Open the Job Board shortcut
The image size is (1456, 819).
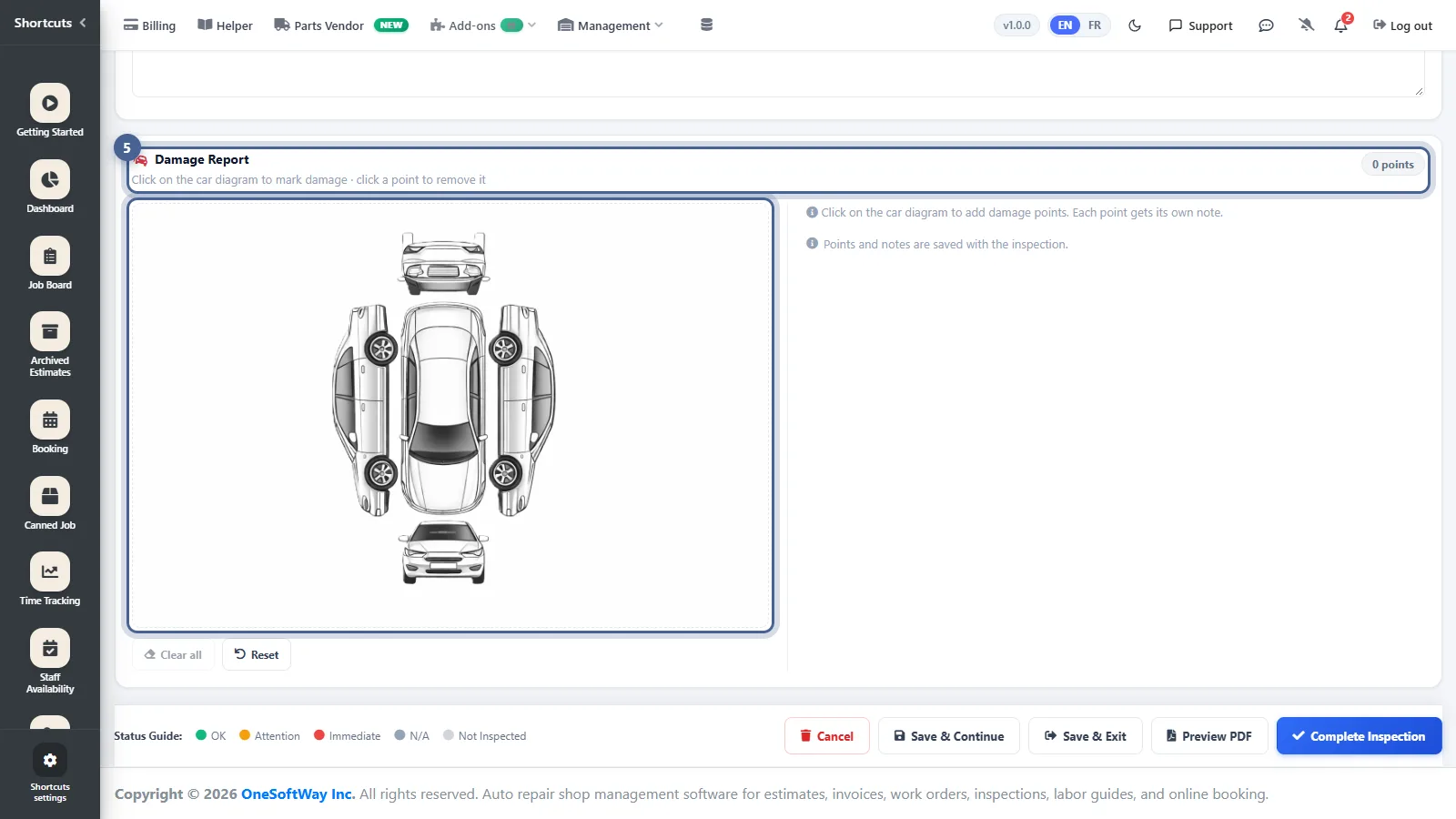pyautogui.click(x=50, y=263)
